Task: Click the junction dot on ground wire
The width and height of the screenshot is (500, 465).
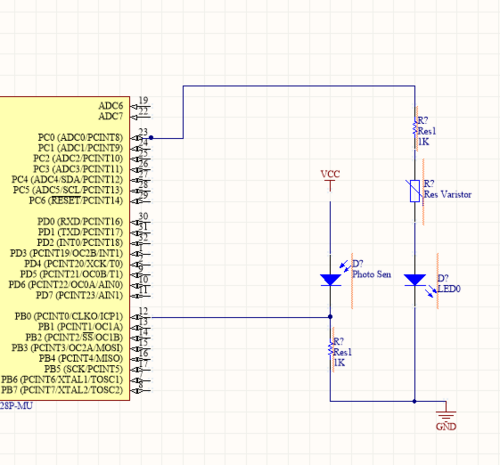Action: [x=415, y=401]
